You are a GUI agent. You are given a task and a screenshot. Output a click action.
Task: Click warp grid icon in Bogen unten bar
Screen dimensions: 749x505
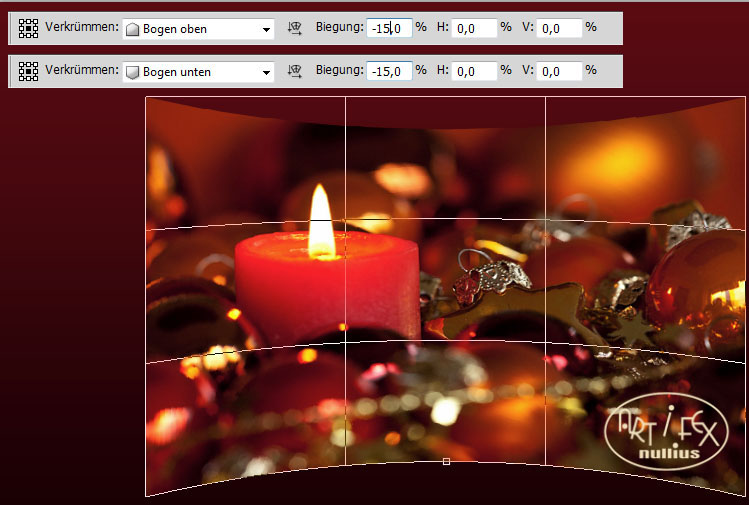[28, 72]
